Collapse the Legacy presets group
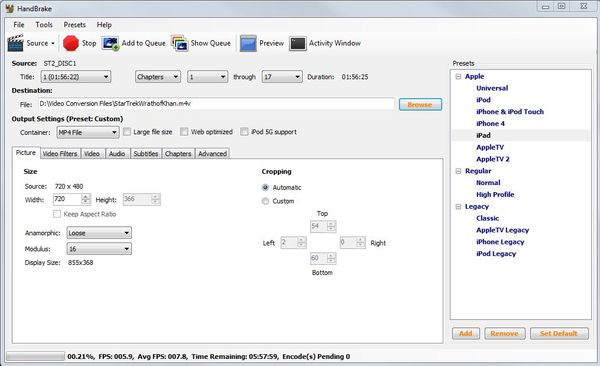Image resolution: width=600 pixels, height=366 pixels. click(458, 207)
